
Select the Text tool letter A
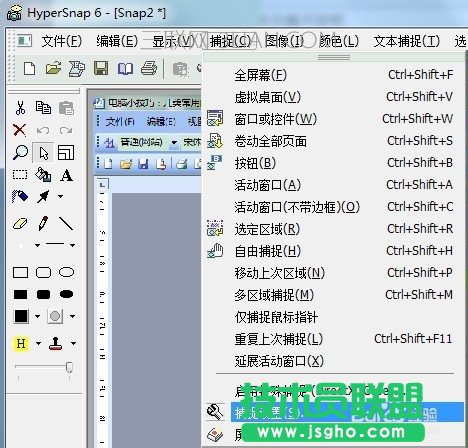(66, 175)
